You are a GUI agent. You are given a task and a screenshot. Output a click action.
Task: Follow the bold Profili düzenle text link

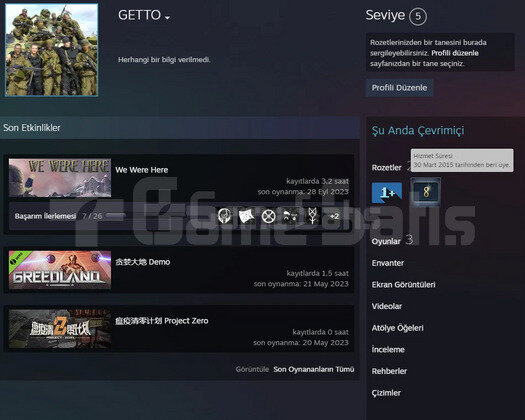click(455, 53)
